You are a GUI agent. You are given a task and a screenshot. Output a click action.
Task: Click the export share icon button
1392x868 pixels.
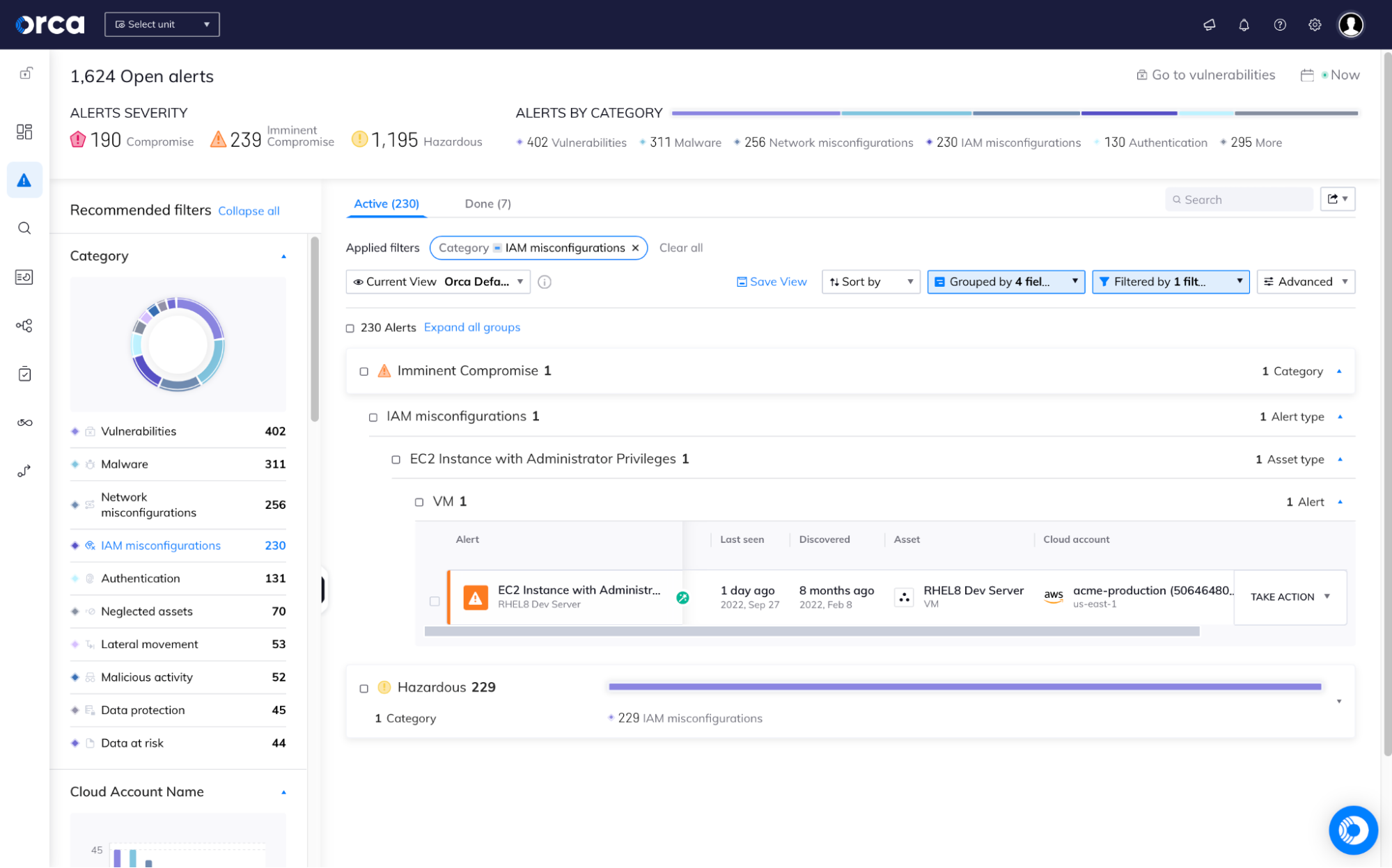pyautogui.click(x=1337, y=199)
